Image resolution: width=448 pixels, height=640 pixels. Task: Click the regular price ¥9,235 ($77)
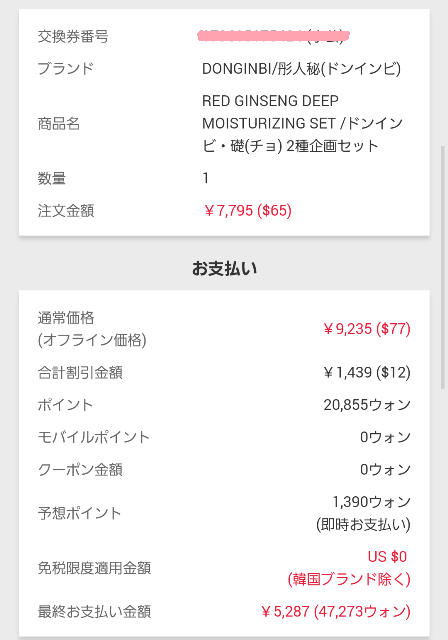tap(367, 329)
